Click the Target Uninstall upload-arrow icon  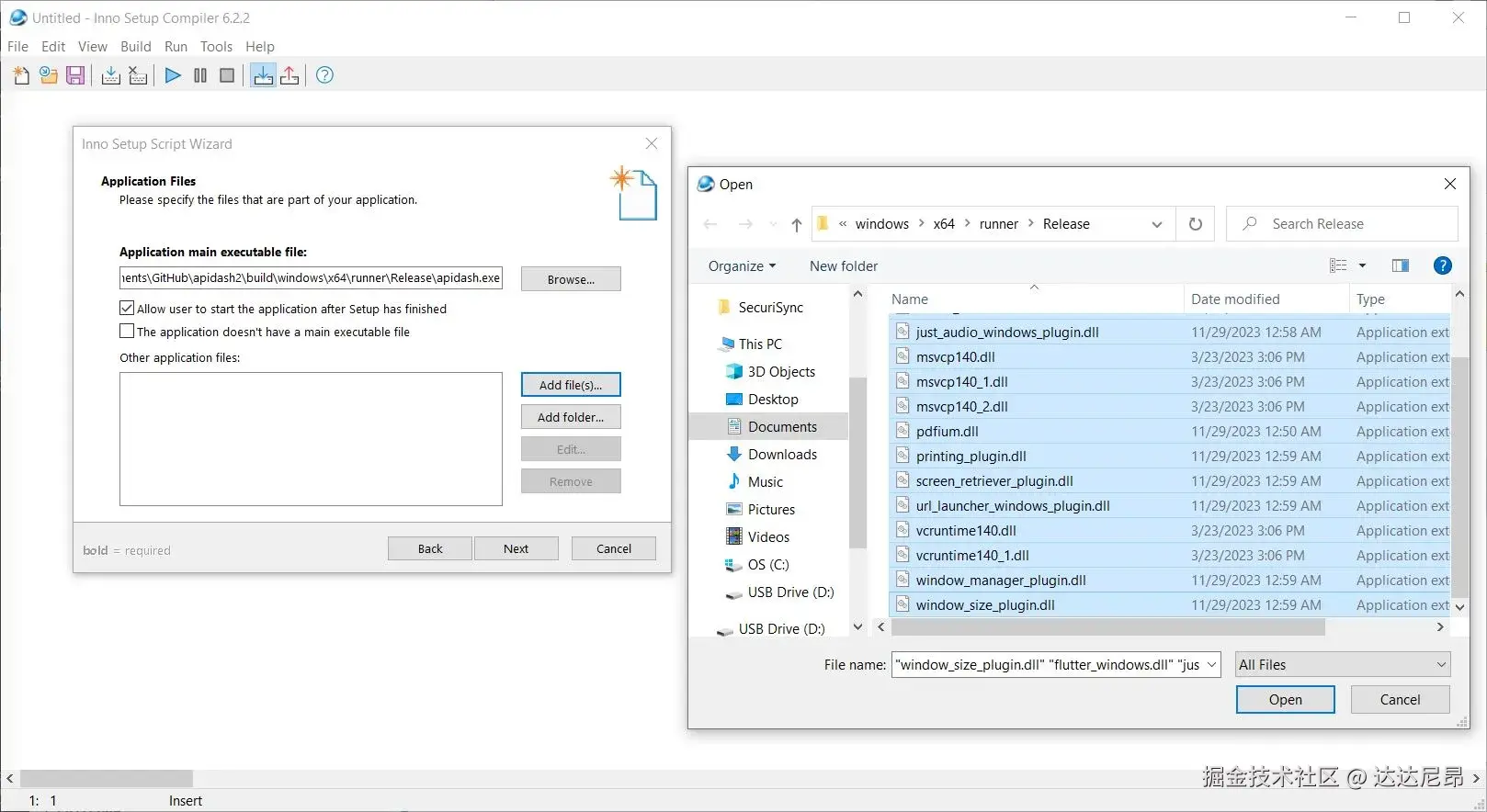289,75
